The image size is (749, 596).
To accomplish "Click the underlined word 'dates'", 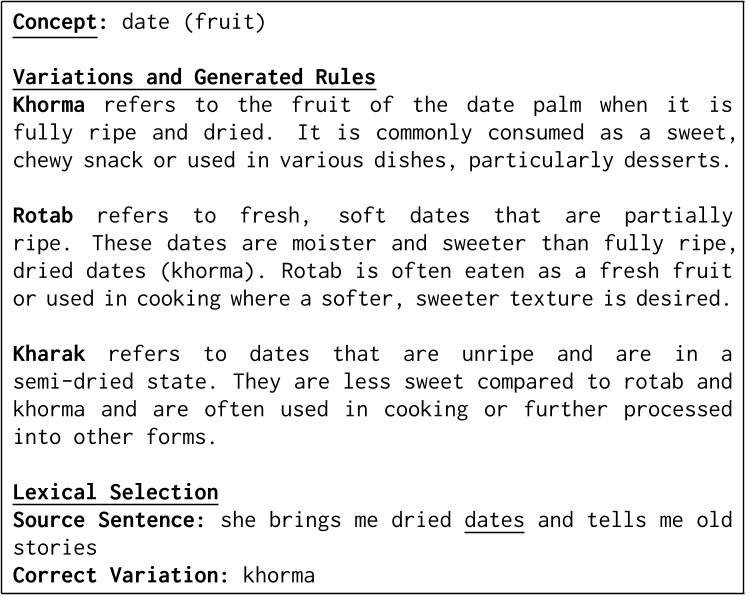I will pos(495,520).
